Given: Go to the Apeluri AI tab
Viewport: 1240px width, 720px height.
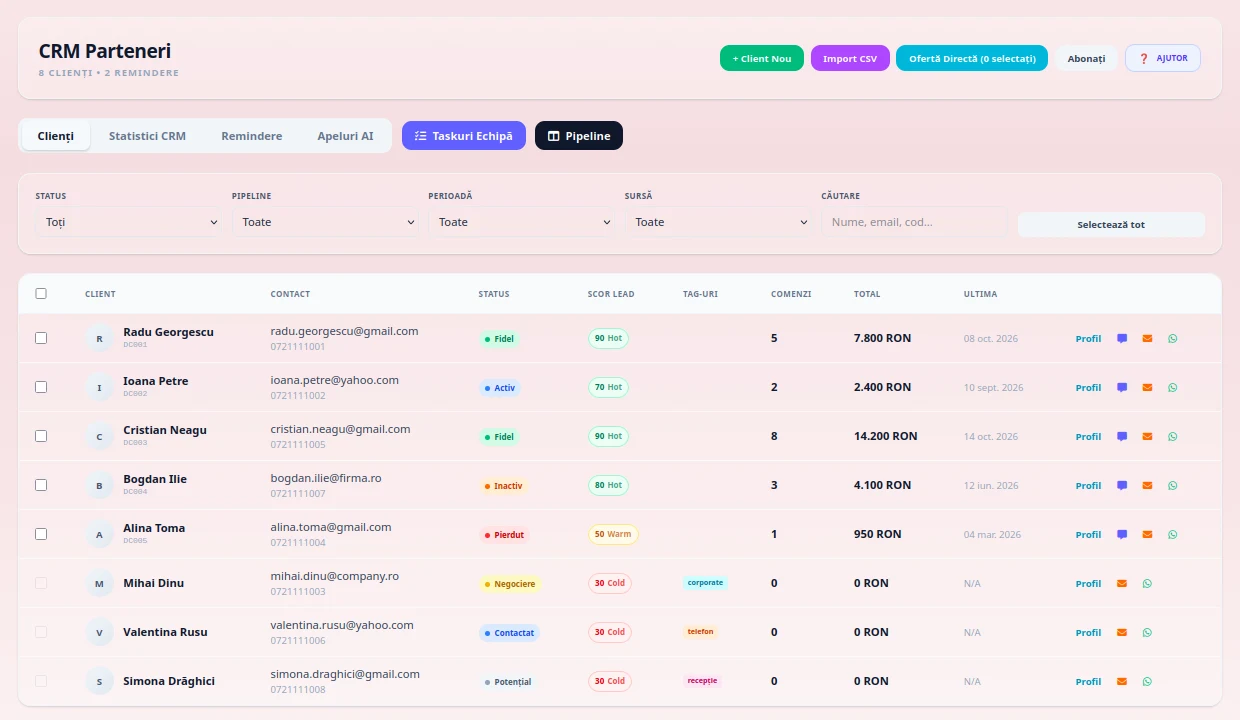Looking at the screenshot, I should tap(345, 136).
